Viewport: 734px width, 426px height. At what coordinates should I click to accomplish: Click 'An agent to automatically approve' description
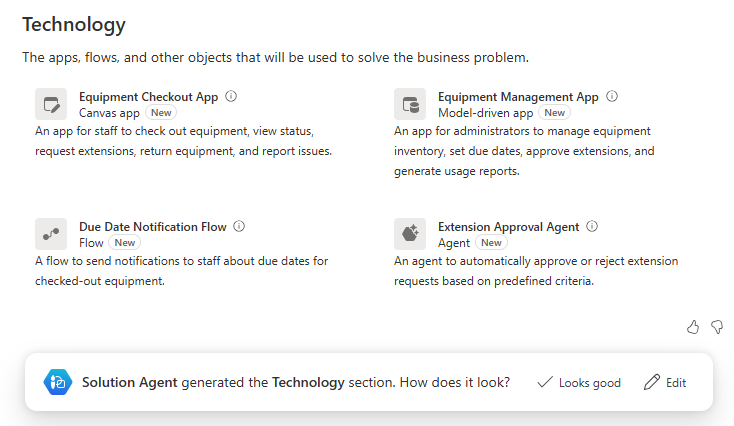click(536, 271)
